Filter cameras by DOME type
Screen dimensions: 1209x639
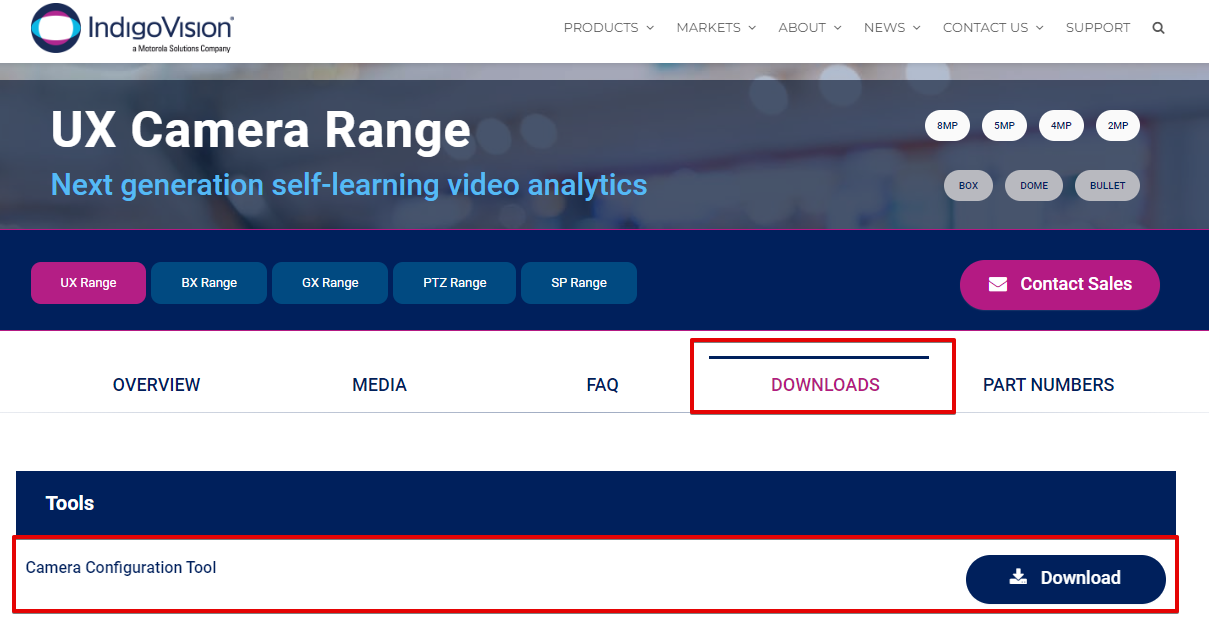coord(1033,185)
